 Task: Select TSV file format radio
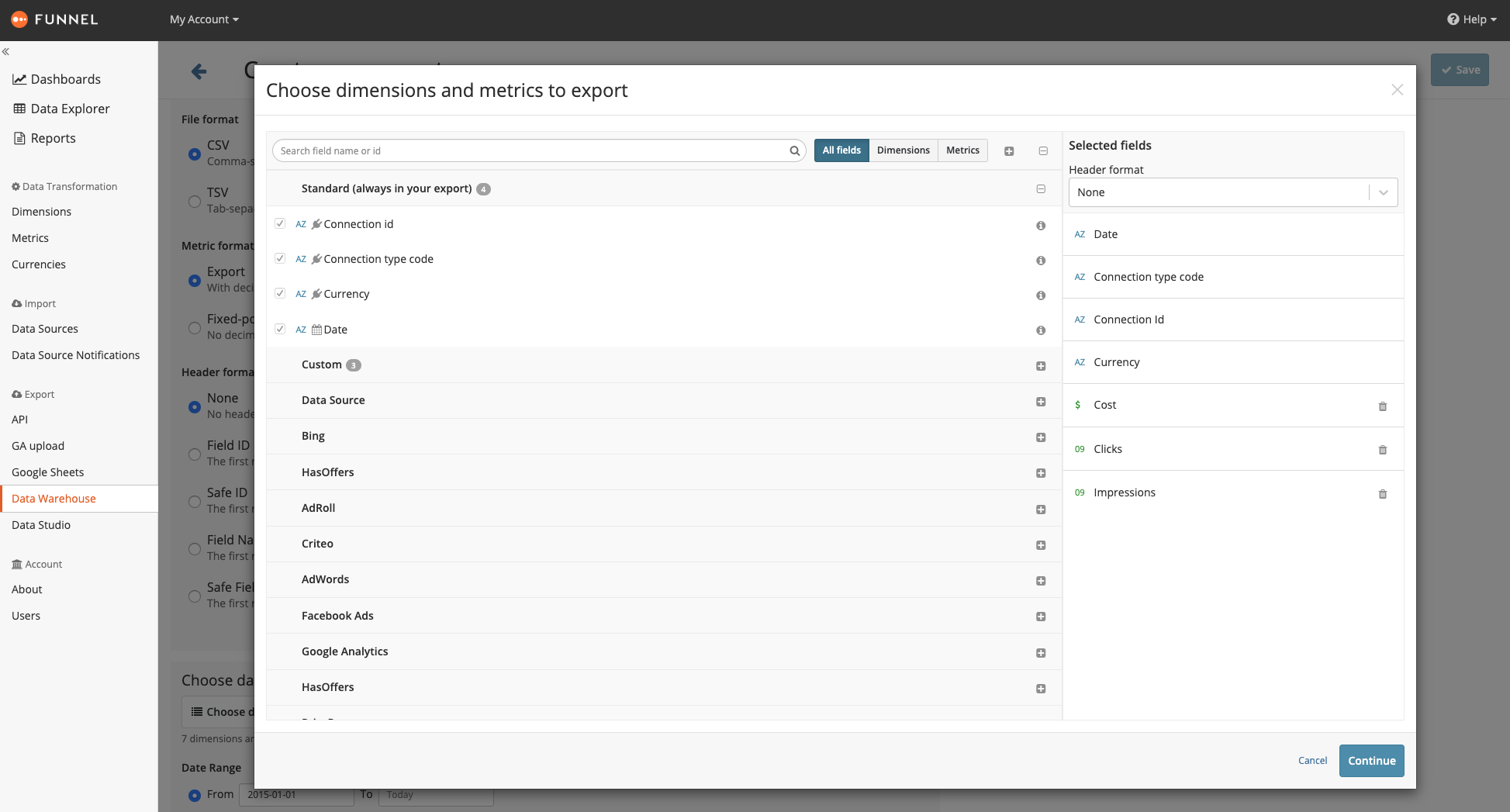(x=195, y=201)
